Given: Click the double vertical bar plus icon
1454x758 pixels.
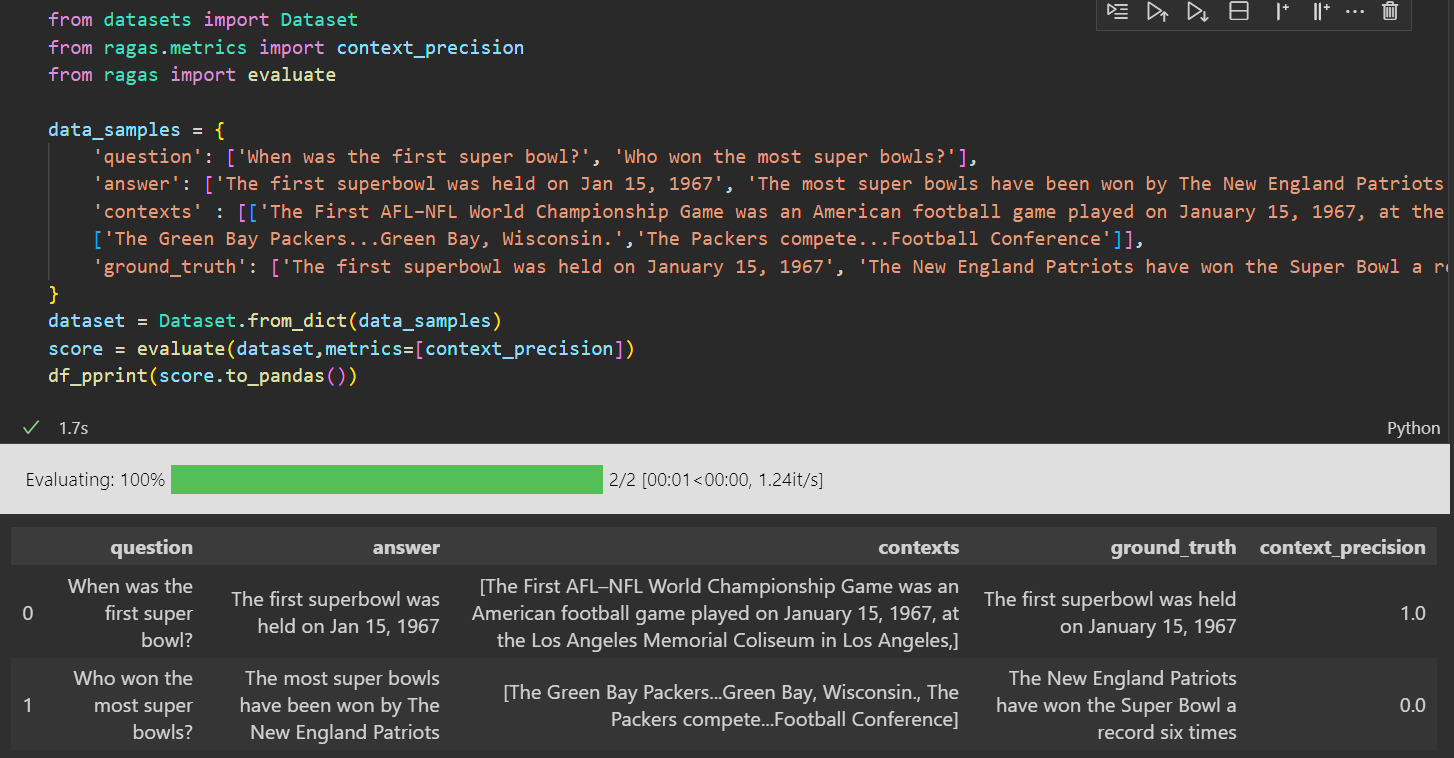Looking at the screenshot, I should click(1320, 12).
